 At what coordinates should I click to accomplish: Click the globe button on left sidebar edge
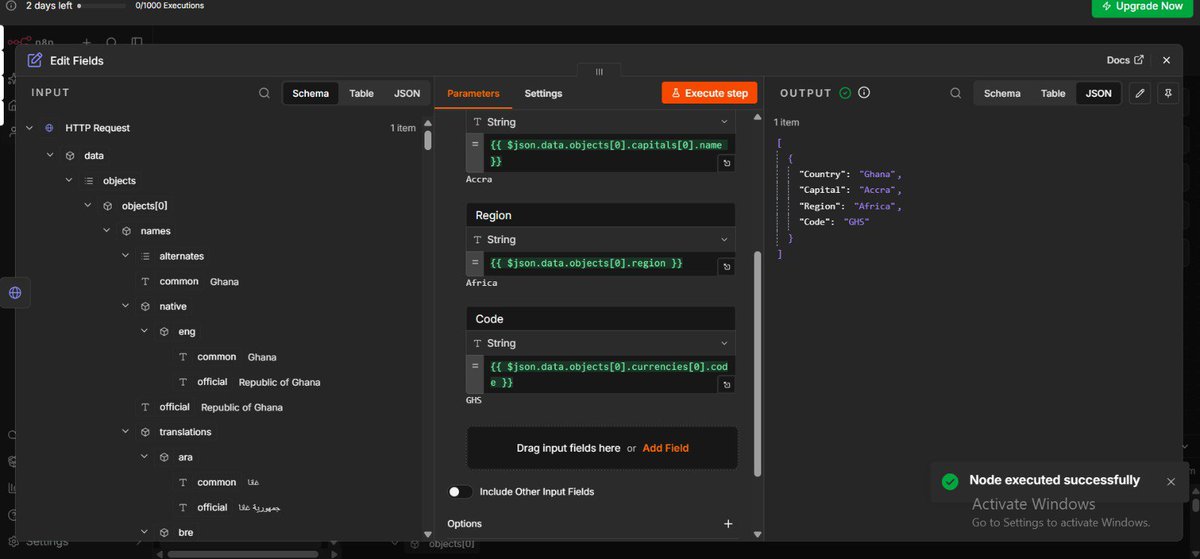[15, 293]
